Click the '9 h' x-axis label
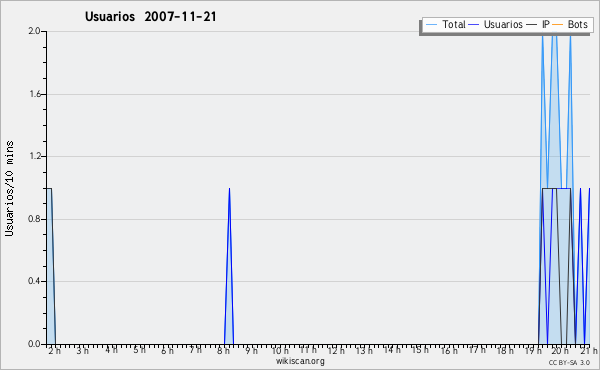Image resolution: width=600 pixels, height=370 pixels. (x=251, y=350)
